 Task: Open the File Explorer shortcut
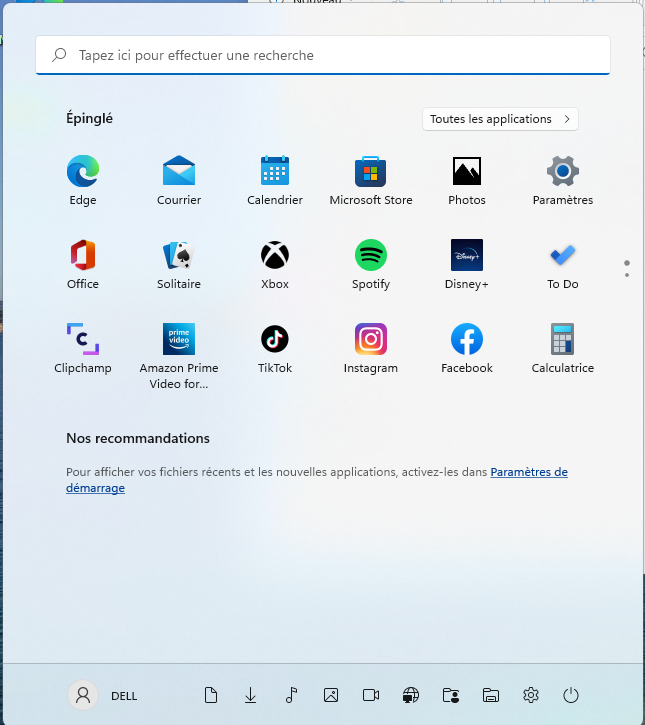point(491,695)
